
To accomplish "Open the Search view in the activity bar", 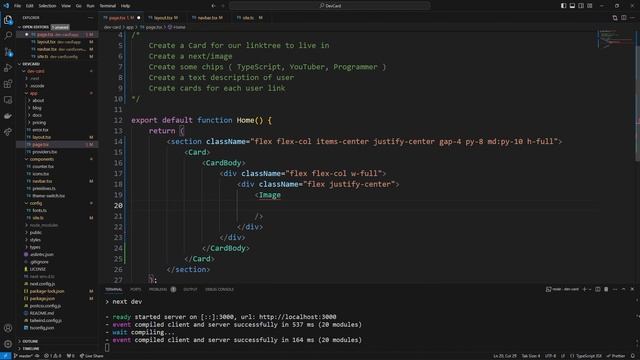I will (8, 36).
